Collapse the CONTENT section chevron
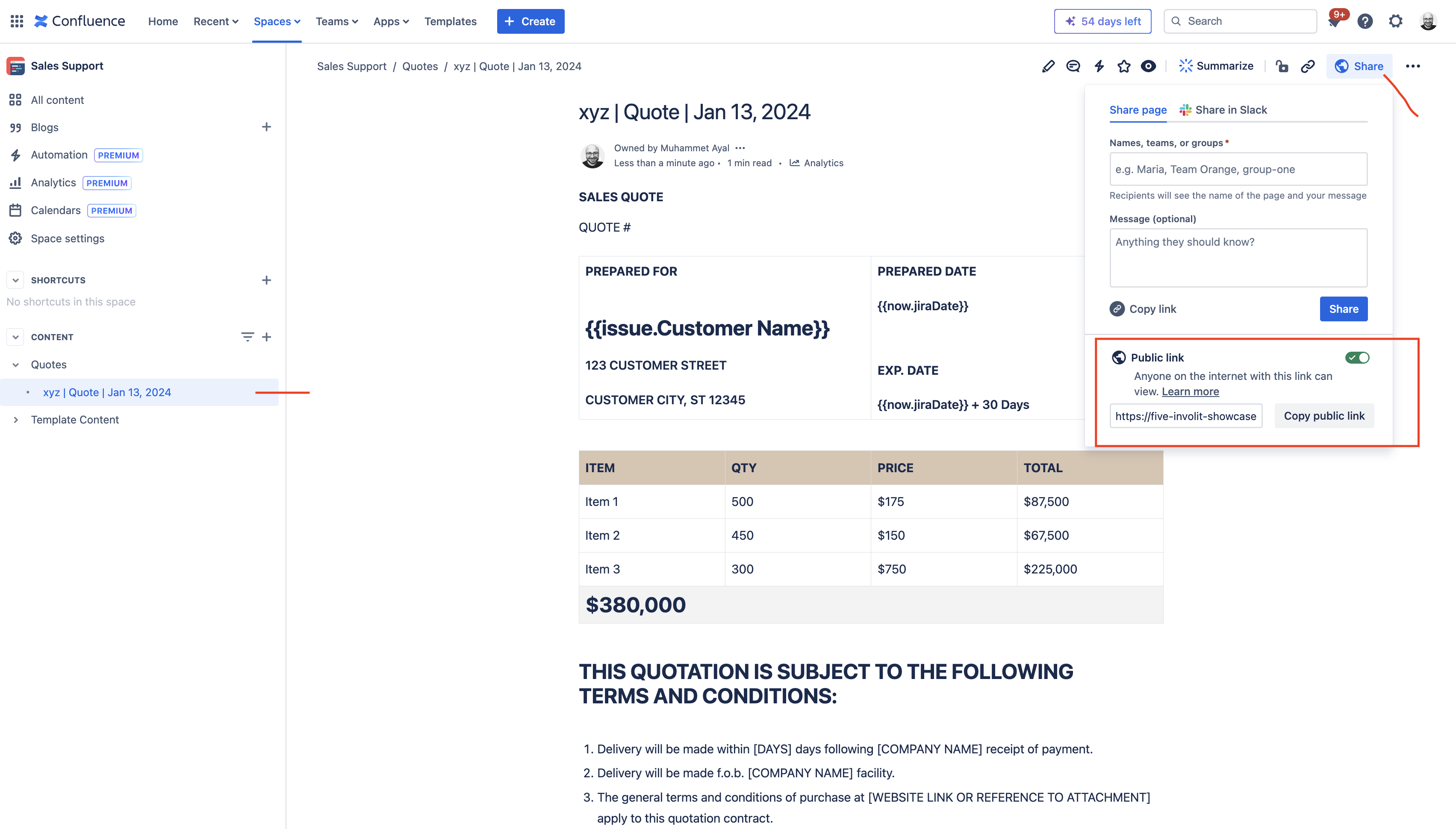The height and width of the screenshot is (829, 1456). (16, 337)
